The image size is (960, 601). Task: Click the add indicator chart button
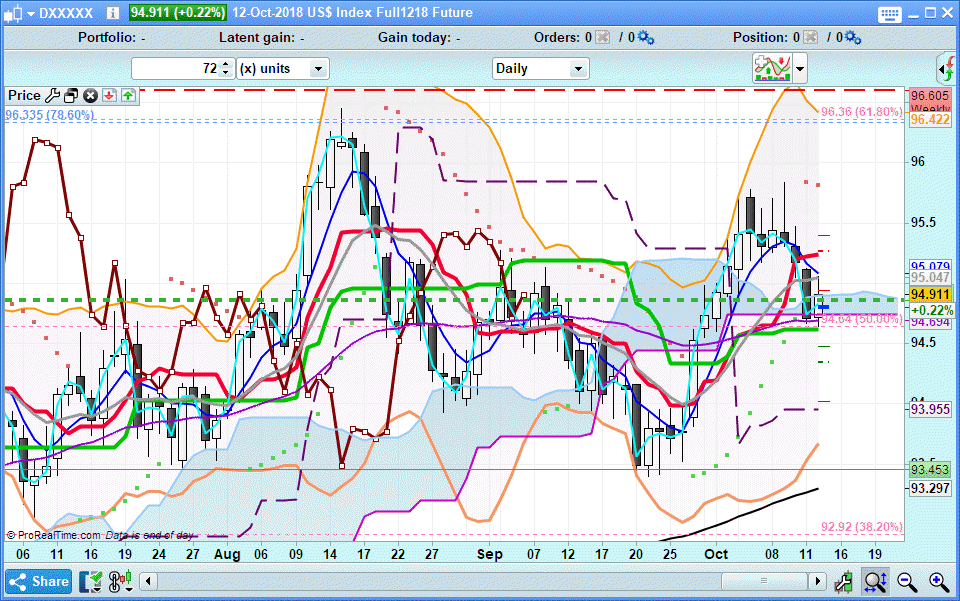pyautogui.click(x=773, y=68)
